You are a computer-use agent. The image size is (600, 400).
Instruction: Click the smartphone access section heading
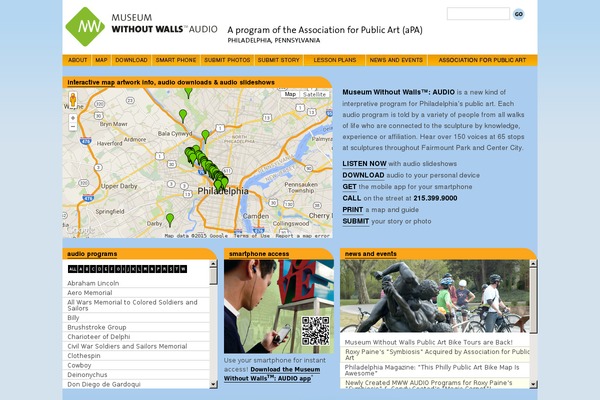259,254
